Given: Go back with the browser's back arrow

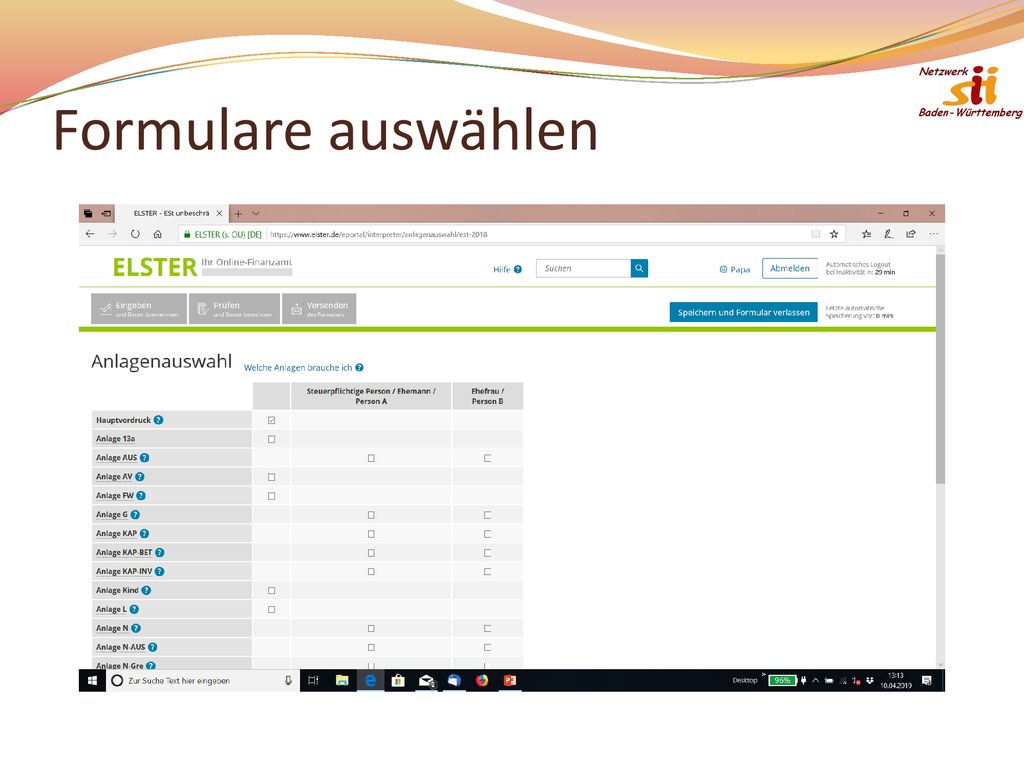Looking at the screenshot, I should pos(90,234).
